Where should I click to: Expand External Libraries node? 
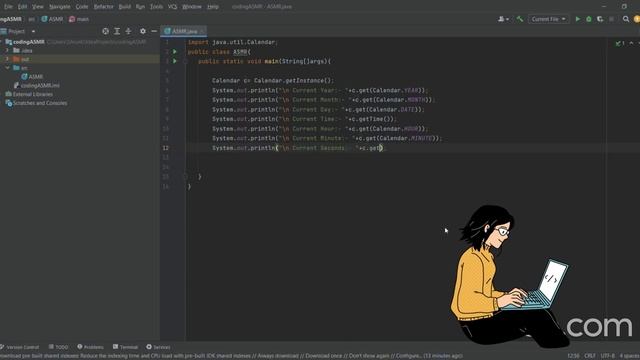point(29,94)
